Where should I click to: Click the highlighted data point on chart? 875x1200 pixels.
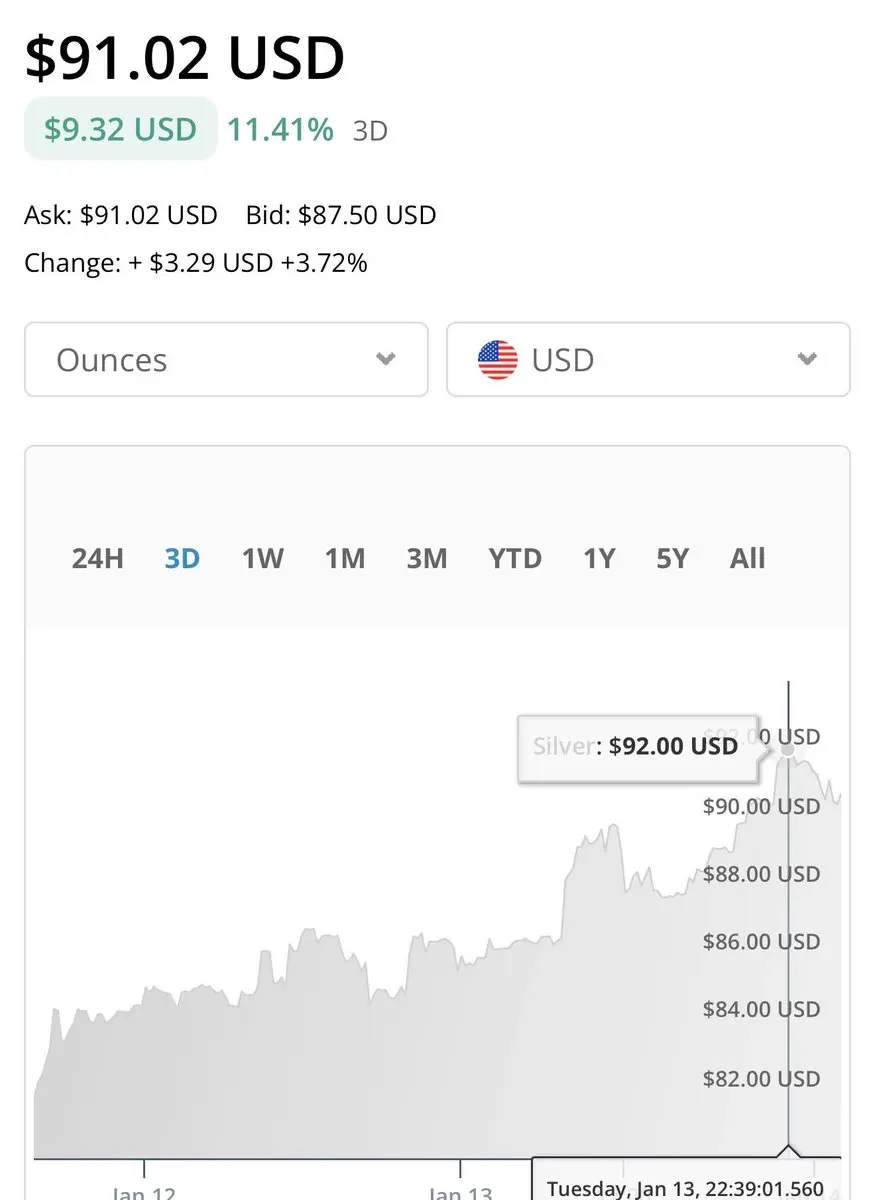pyautogui.click(x=788, y=748)
